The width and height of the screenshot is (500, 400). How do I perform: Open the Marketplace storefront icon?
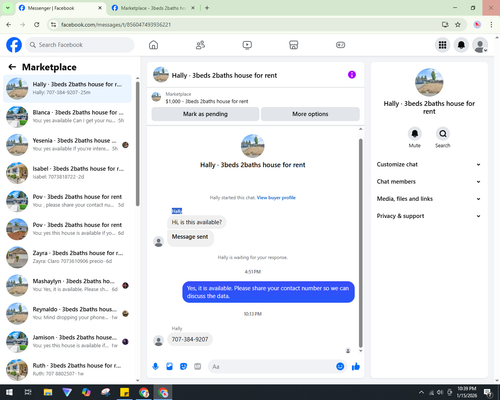point(294,45)
